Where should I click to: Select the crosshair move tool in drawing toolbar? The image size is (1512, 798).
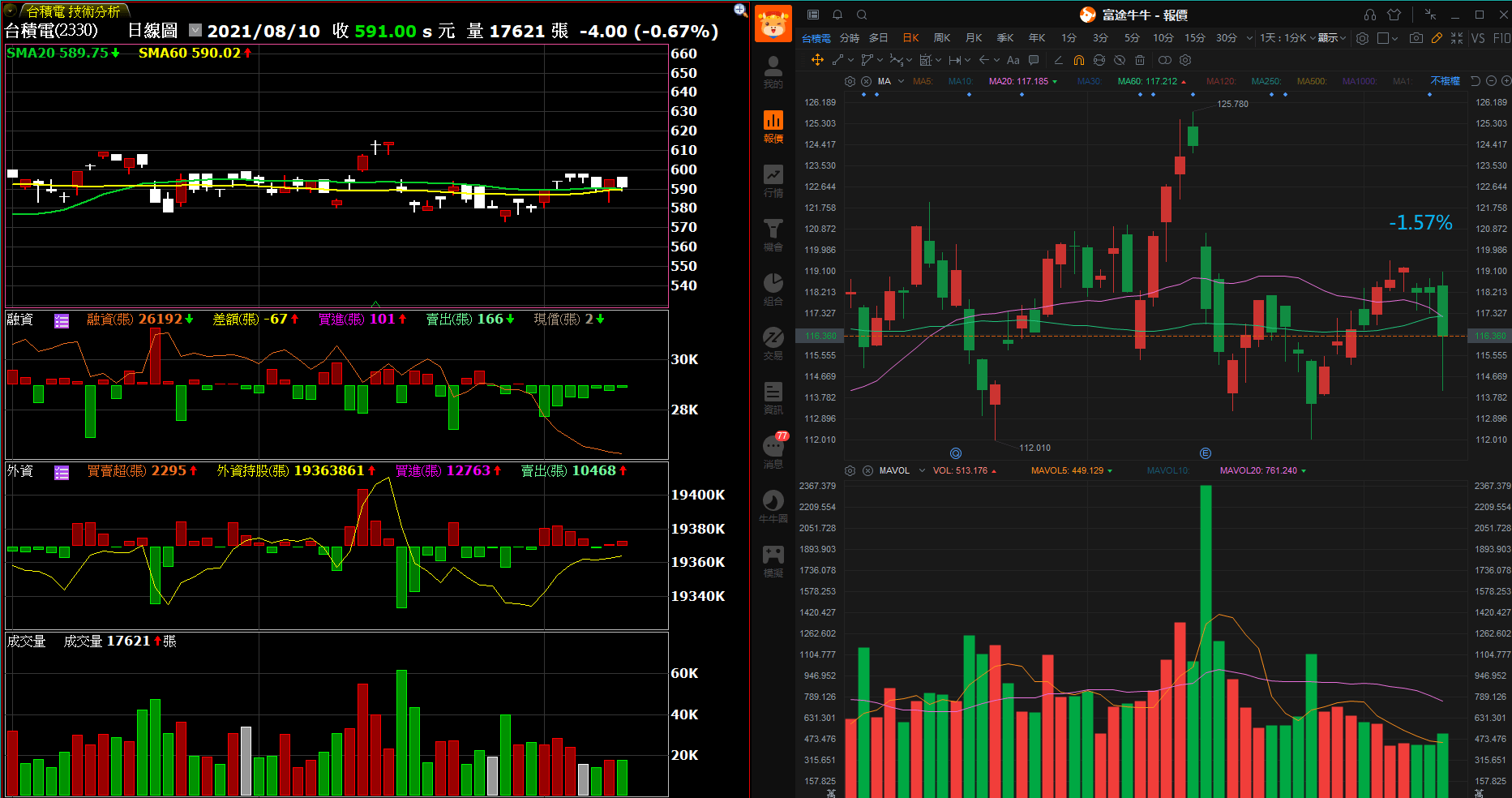(817, 60)
